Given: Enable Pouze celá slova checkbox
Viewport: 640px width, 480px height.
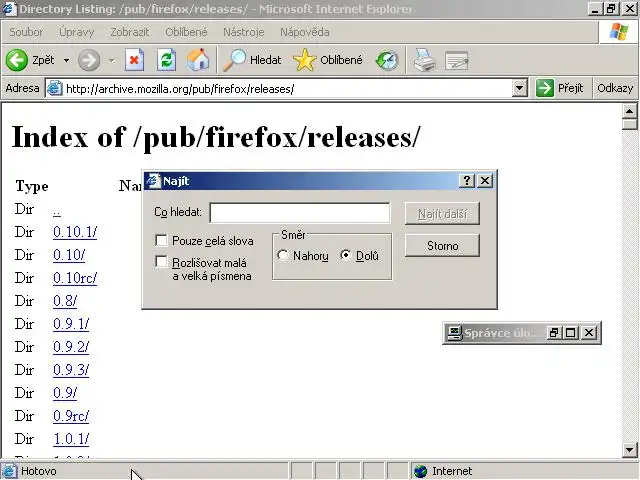Looking at the screenshot, I should point(161,240).
